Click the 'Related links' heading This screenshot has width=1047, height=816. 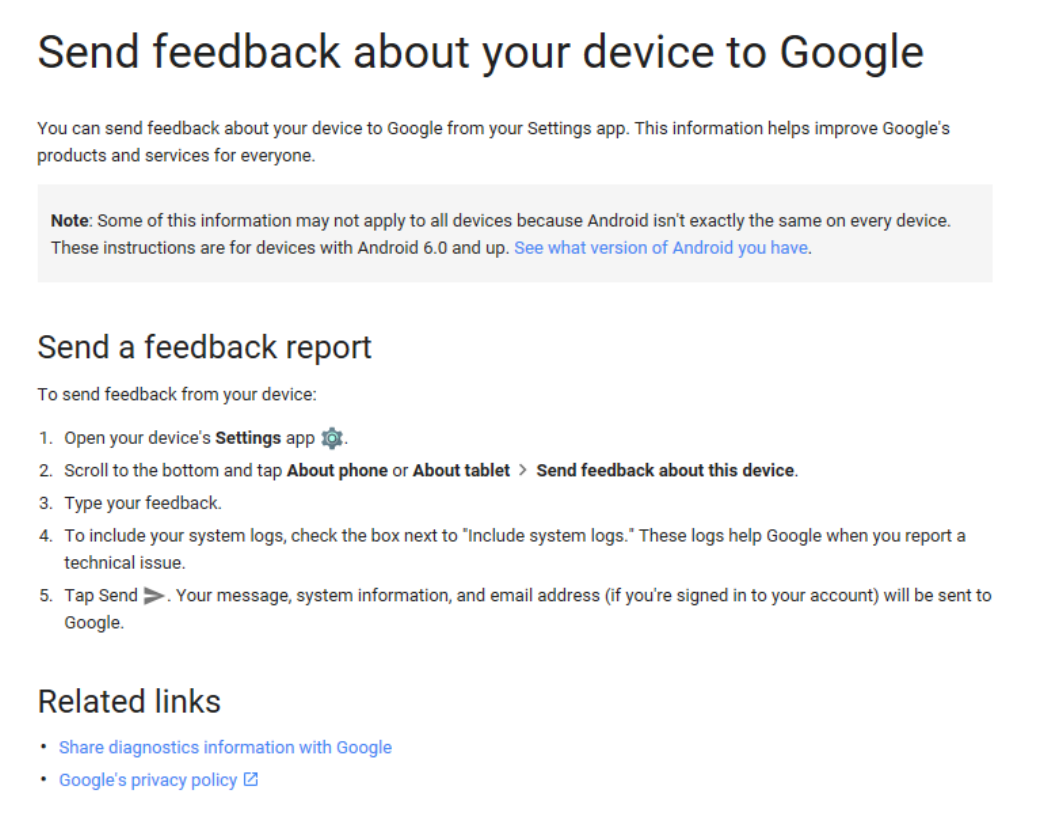click(x=129, y=701)
